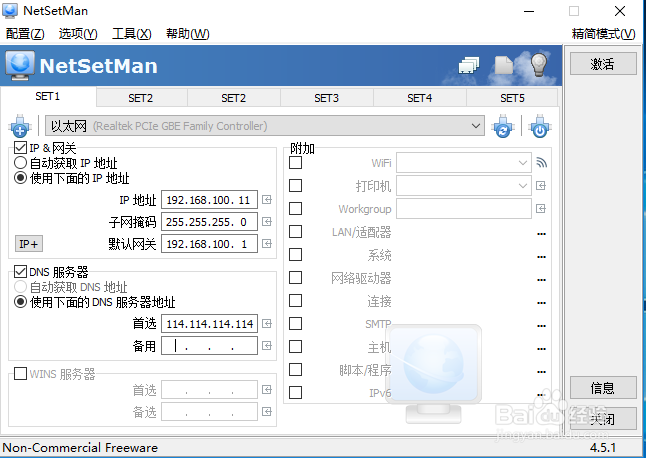Screen dimensions: 646x458
Task: Click arrow icon beside Workgroup field
Action: click(x=541, y=209)
